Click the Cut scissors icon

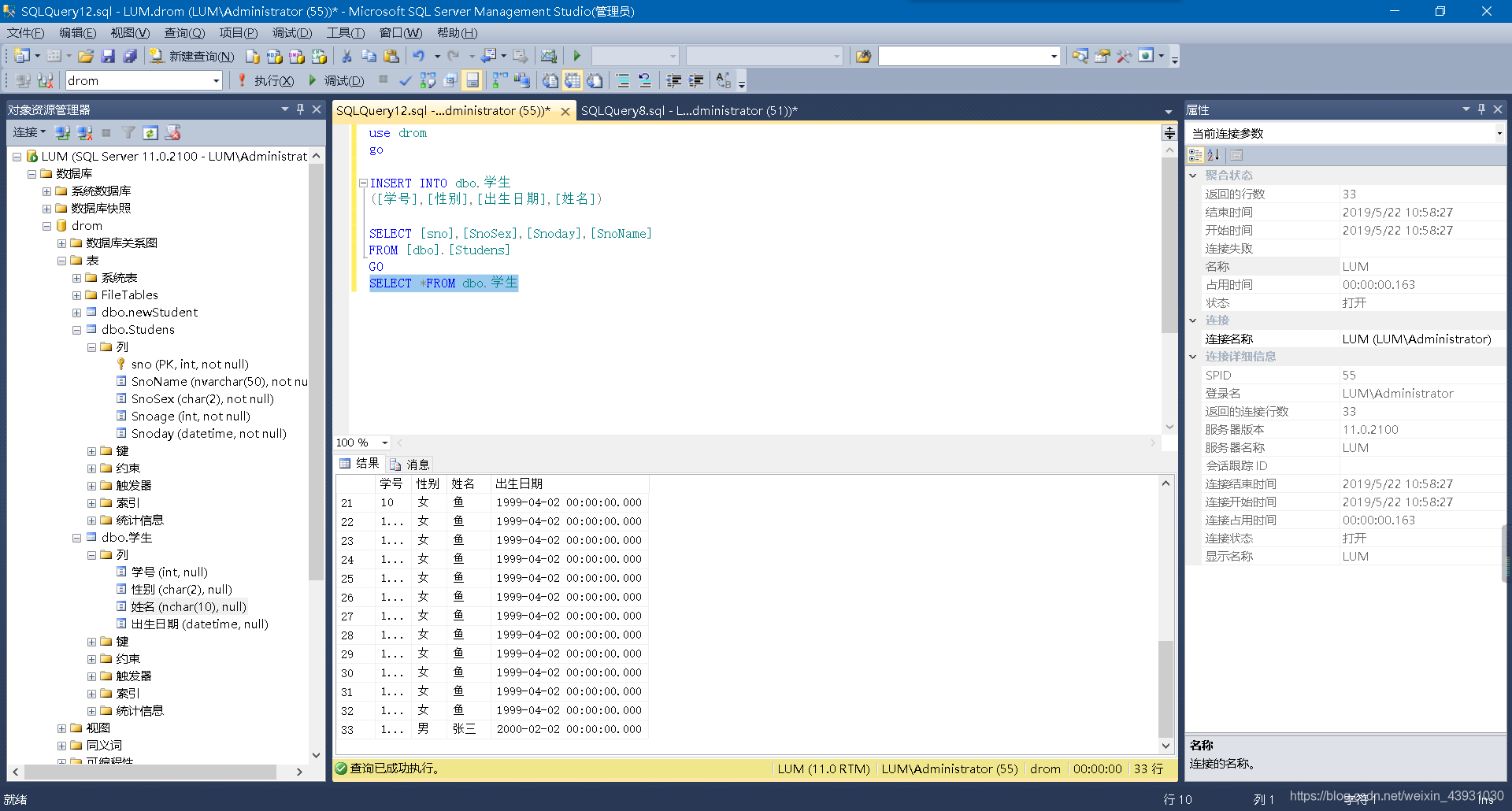click(346, 56)
